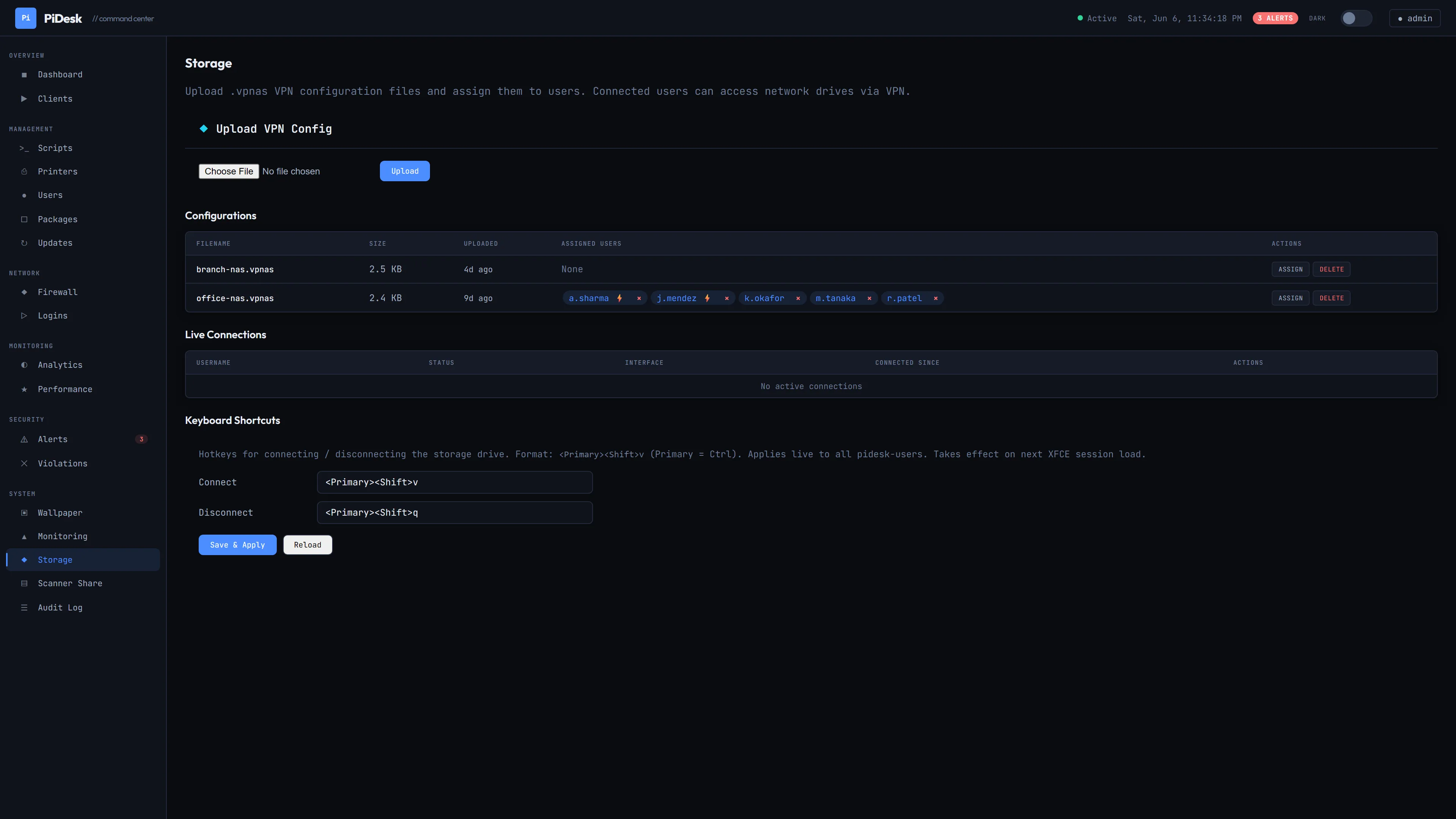1456x819 pixels.
Task: Click the m.tanaka user chip name
Action: coord(835,298)
